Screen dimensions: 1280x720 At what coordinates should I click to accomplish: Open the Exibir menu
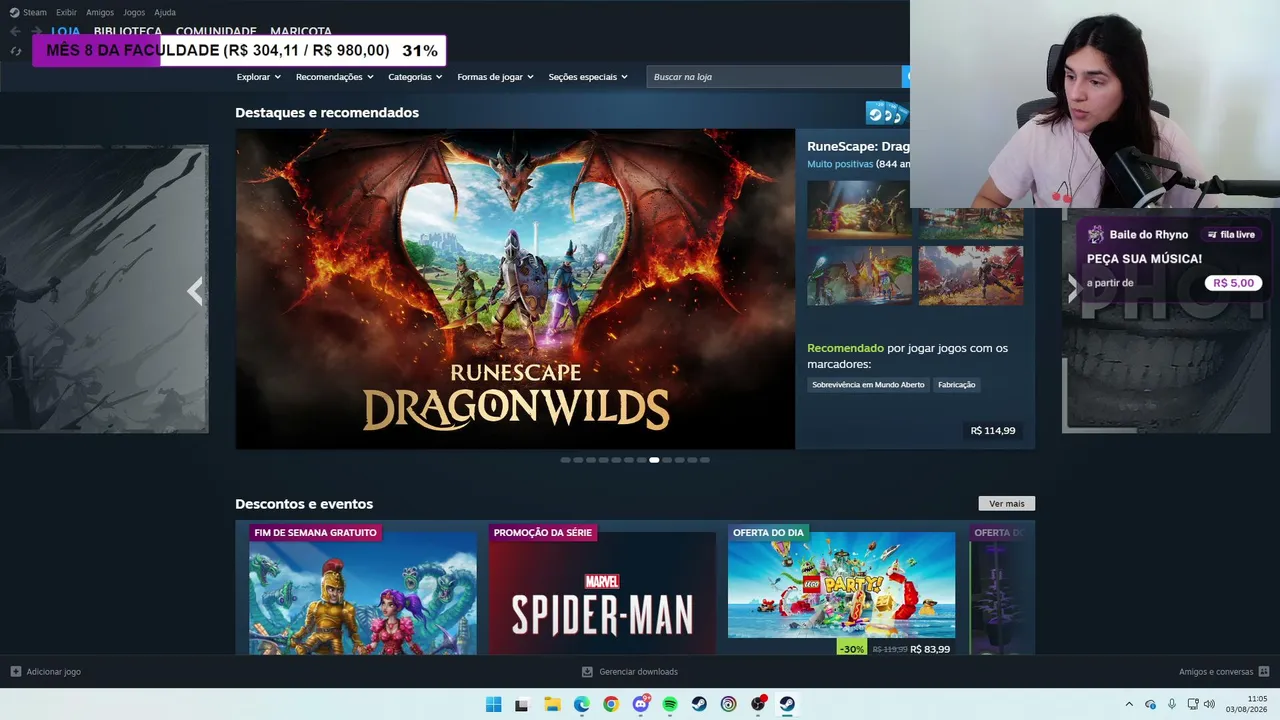coord(66,13)
